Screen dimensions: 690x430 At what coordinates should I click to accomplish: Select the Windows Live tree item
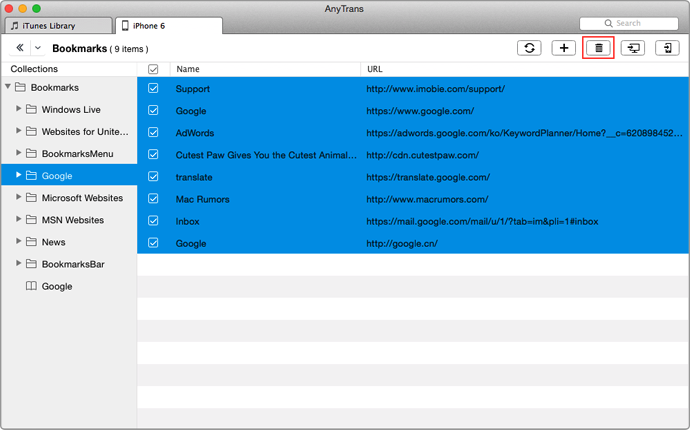coord(71,110)
